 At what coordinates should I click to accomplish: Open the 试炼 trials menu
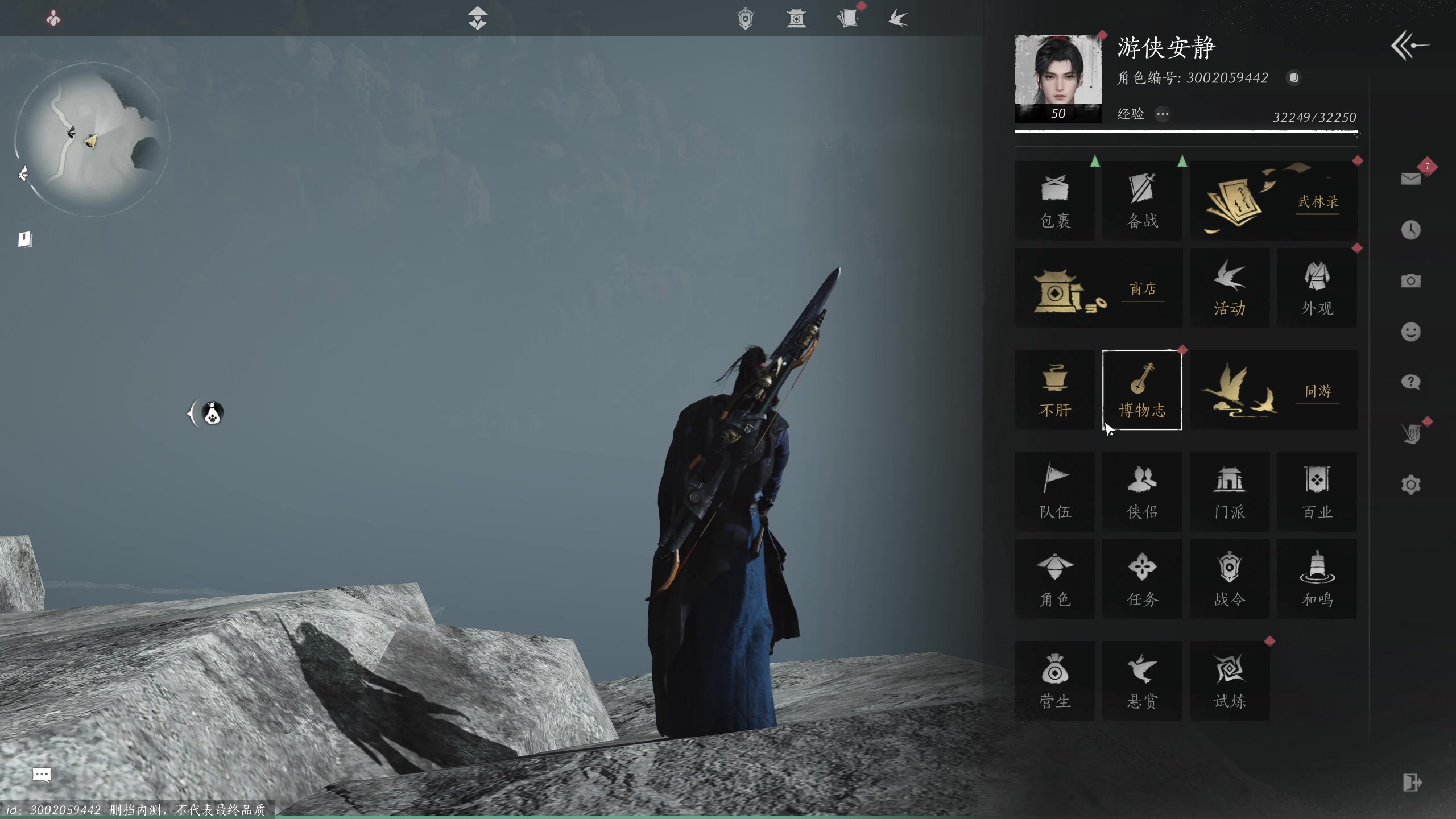1230,681
